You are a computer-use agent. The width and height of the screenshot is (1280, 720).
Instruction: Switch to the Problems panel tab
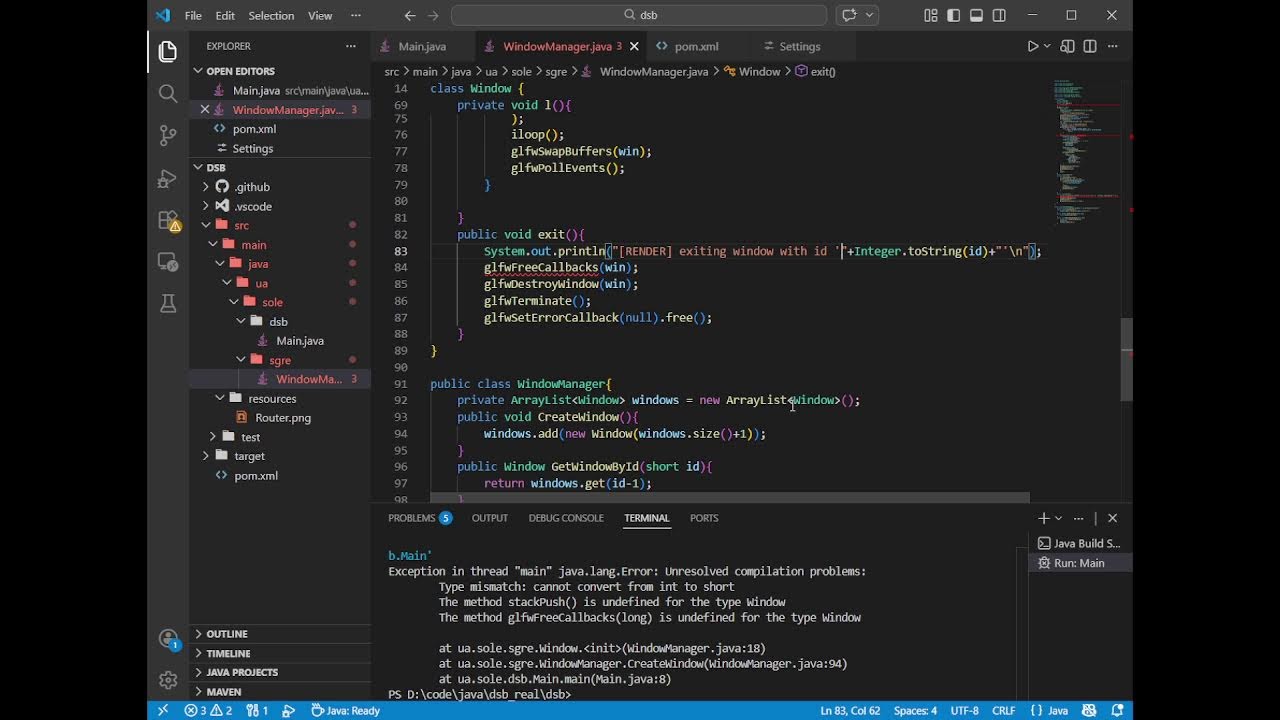420,518
